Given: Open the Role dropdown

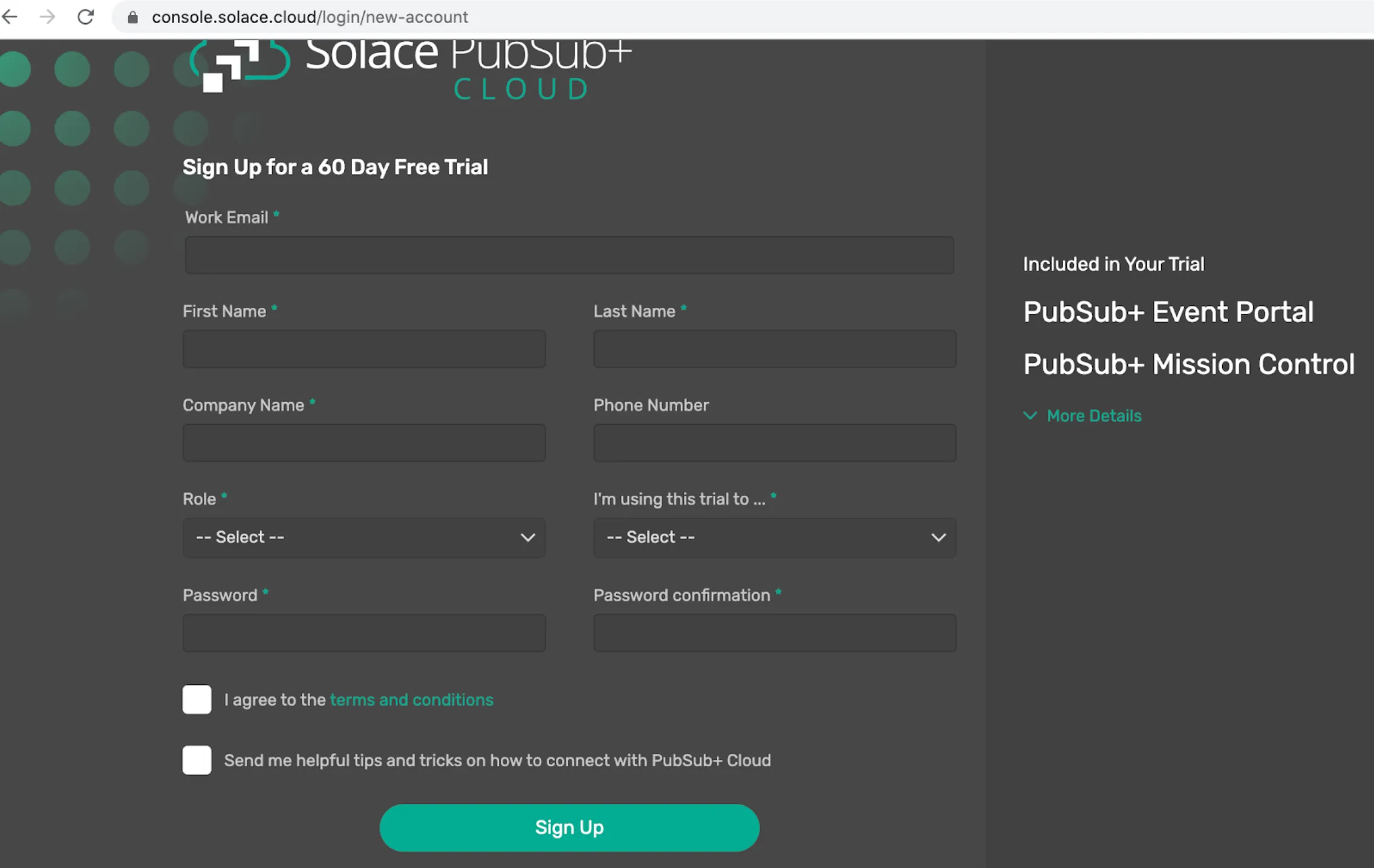Looking at the screenshot, I should coord(364,537).
